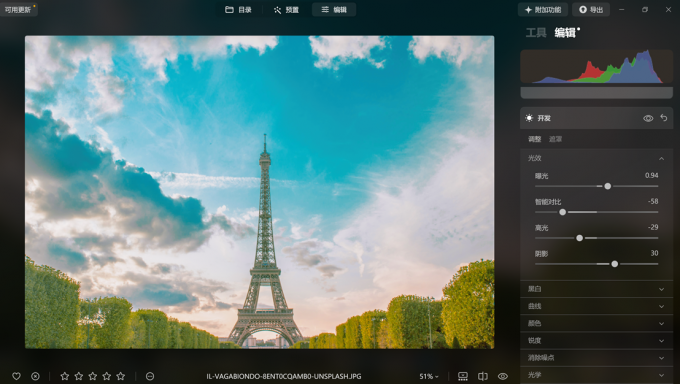Collapse the 光效 section chevron
Image resolution: width=680 pixels, height=384 pixels.
(x=661, y=158)
